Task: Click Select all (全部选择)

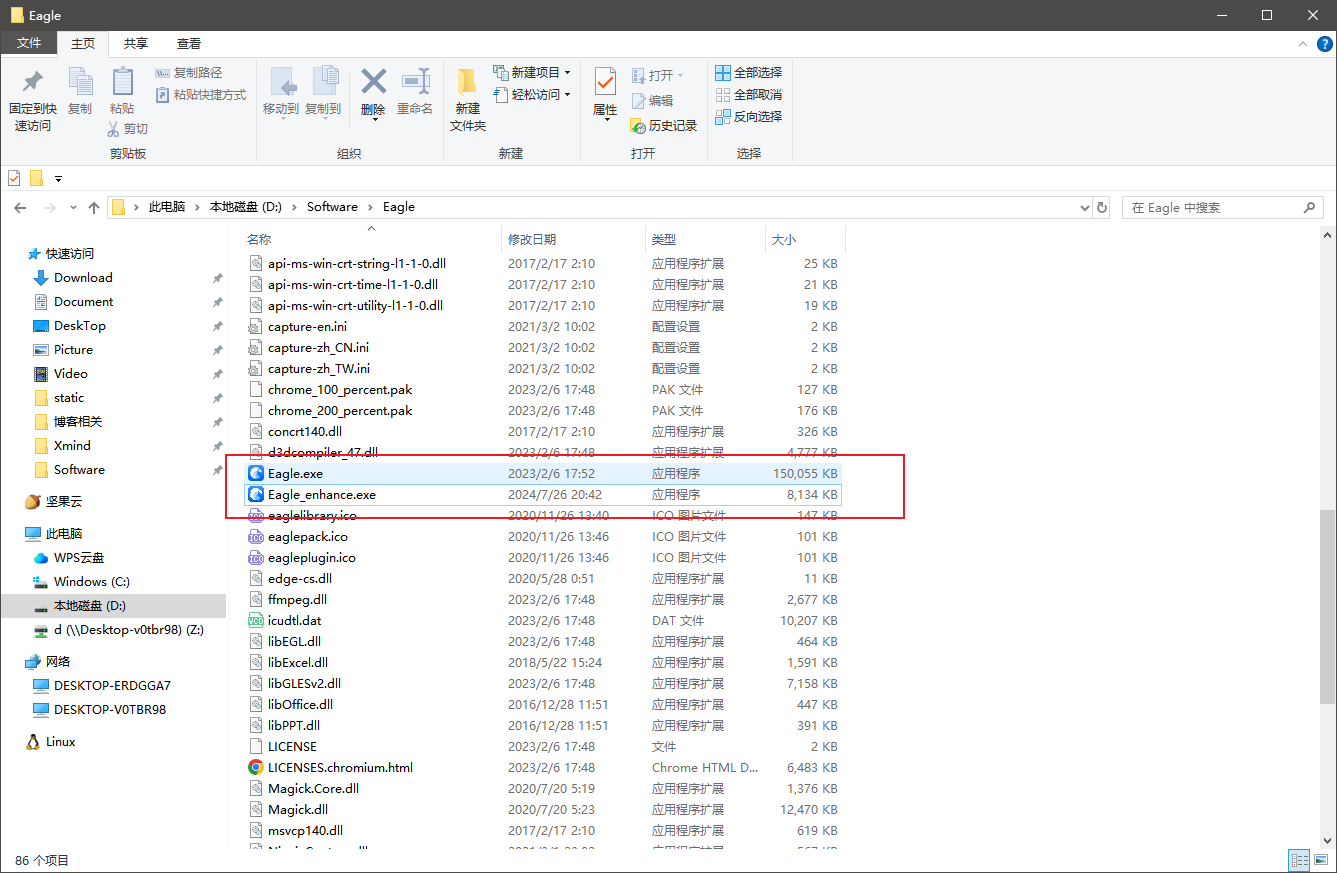Action: 749,73
